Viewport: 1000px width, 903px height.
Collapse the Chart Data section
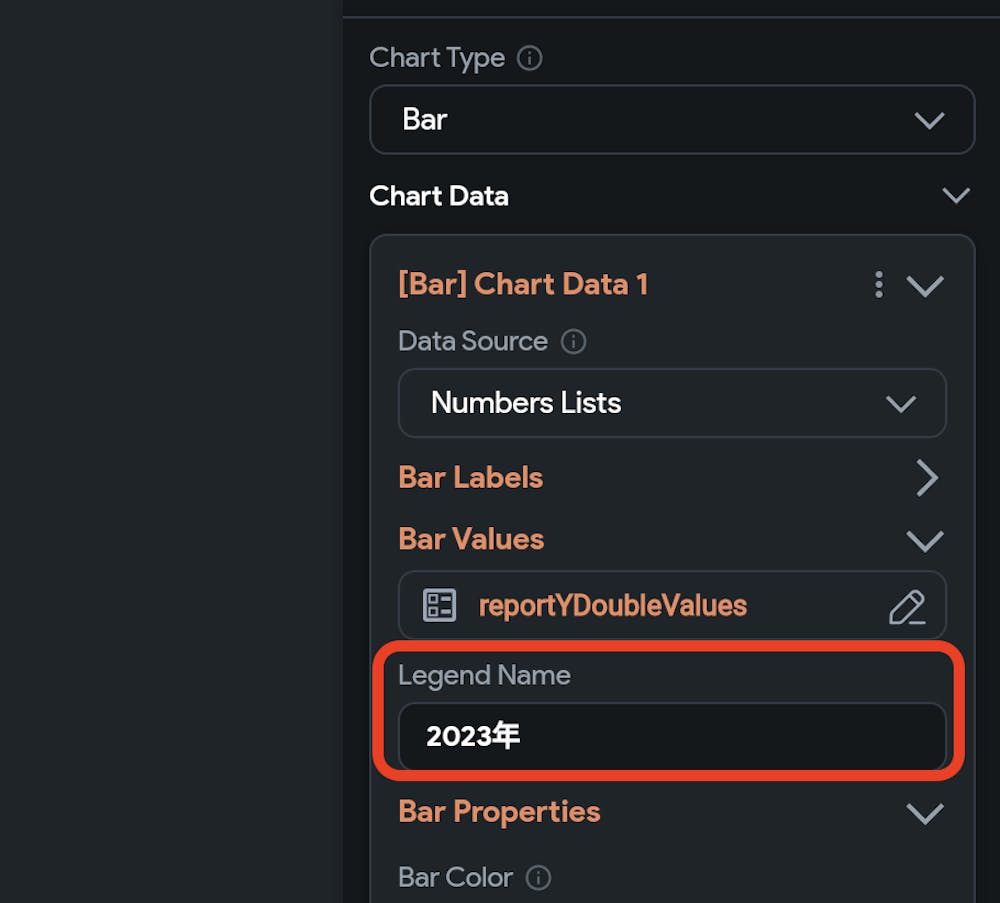point(956,195)
